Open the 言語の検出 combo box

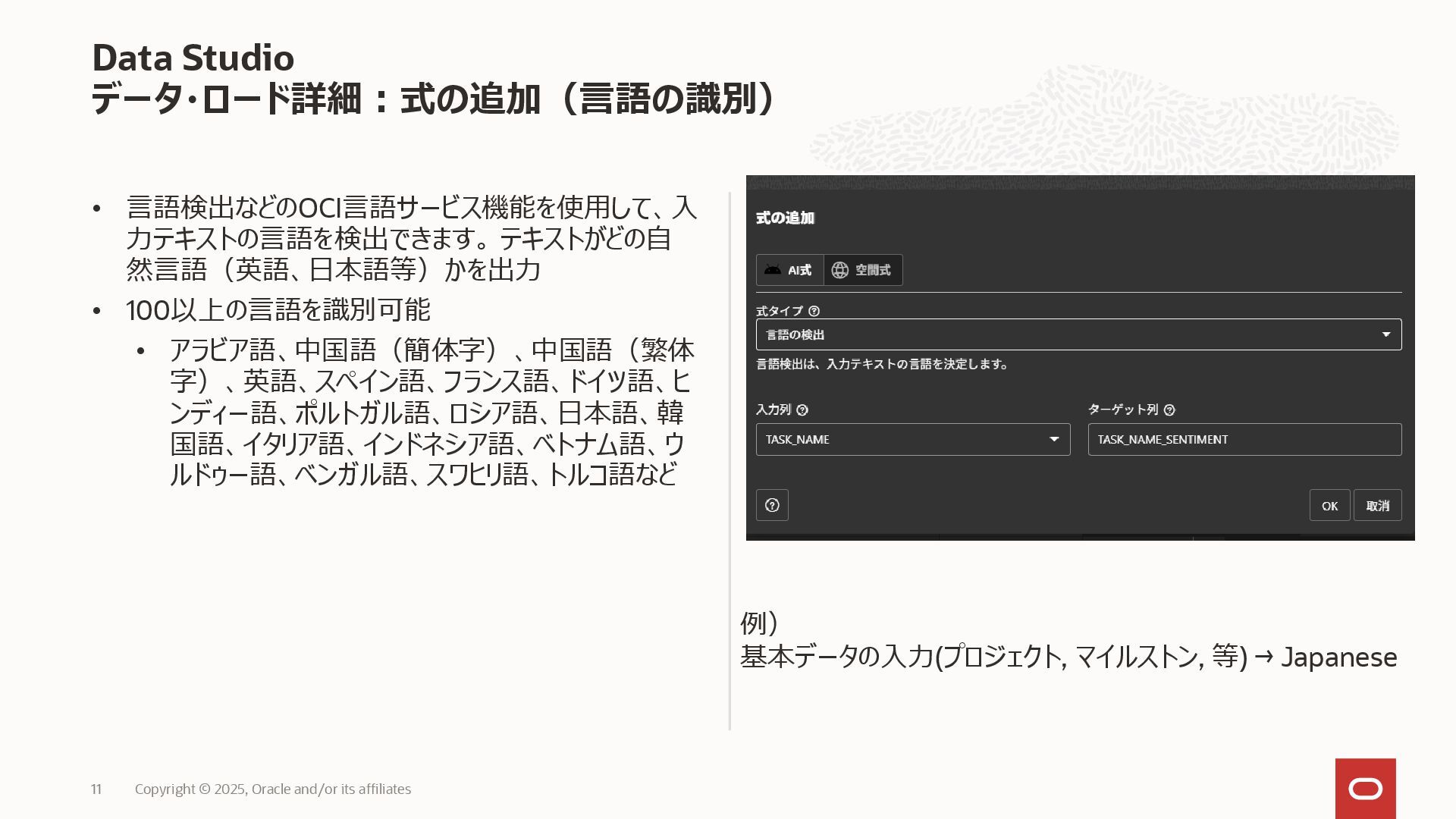tap(1062, 334)
